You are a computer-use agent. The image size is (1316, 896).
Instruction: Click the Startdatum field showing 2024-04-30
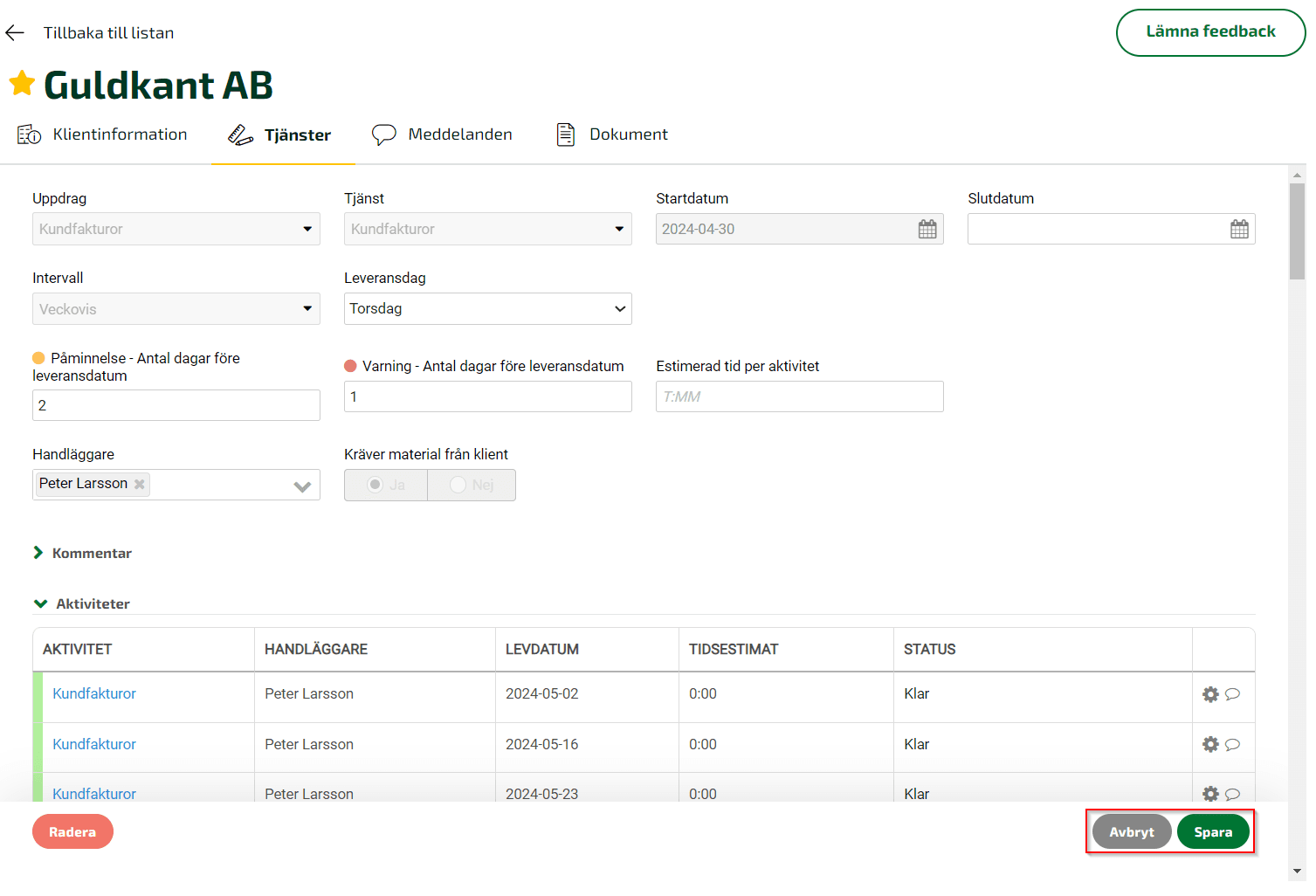point(800,229)
